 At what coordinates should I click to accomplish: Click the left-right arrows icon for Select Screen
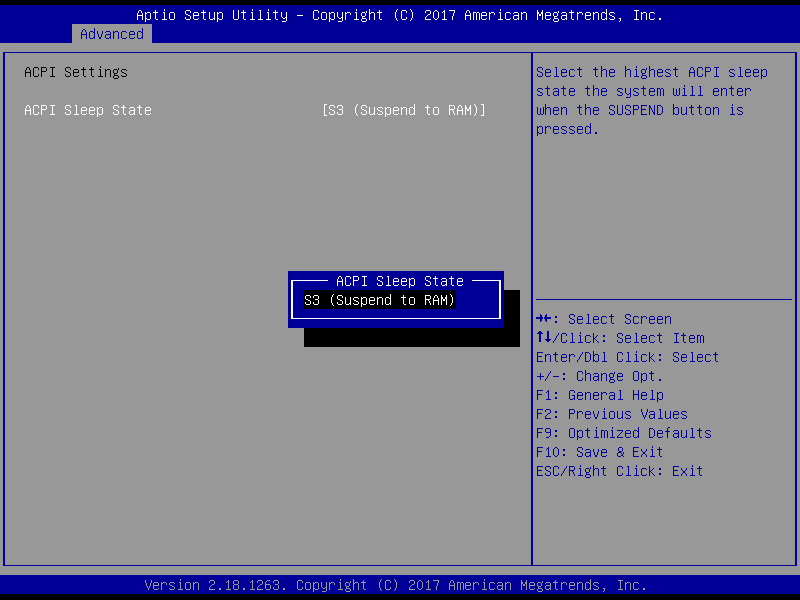coord(543,319)
